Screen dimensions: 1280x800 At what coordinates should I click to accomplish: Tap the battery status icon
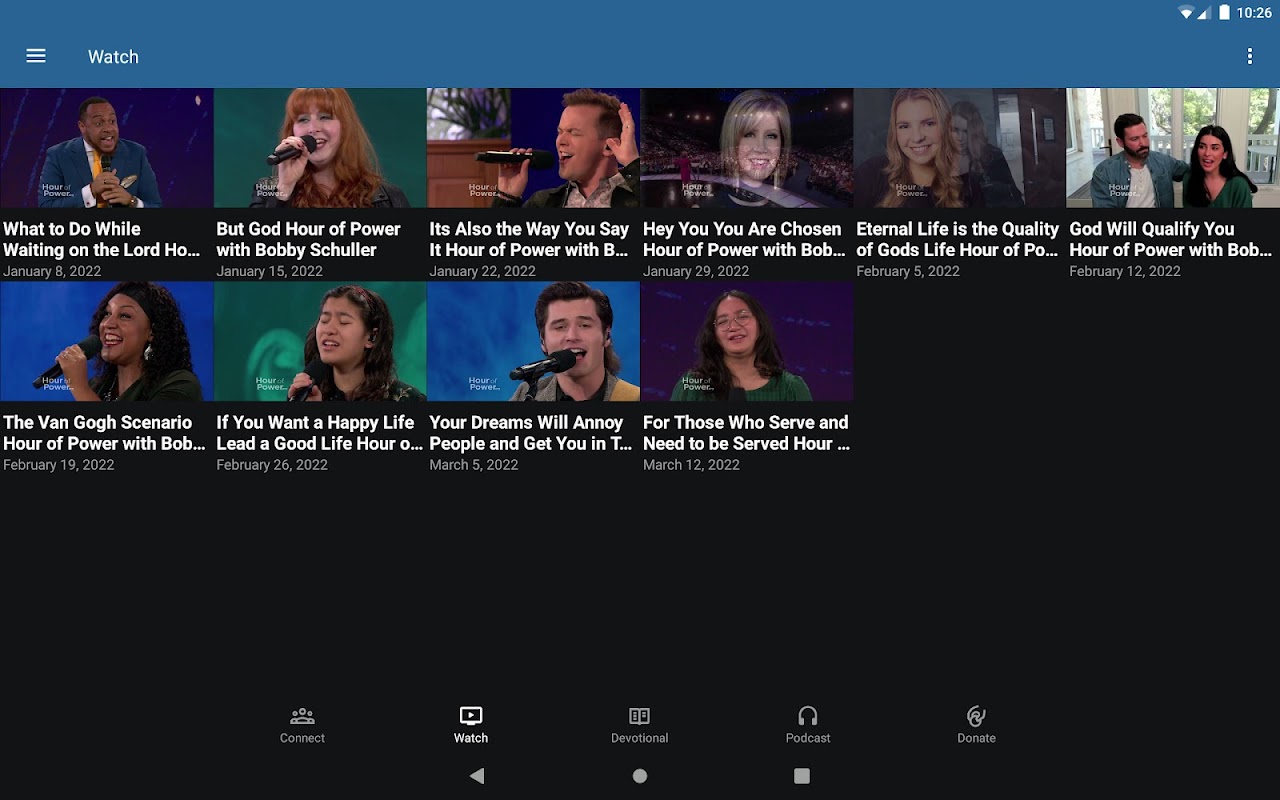[x=1224, y=13]
